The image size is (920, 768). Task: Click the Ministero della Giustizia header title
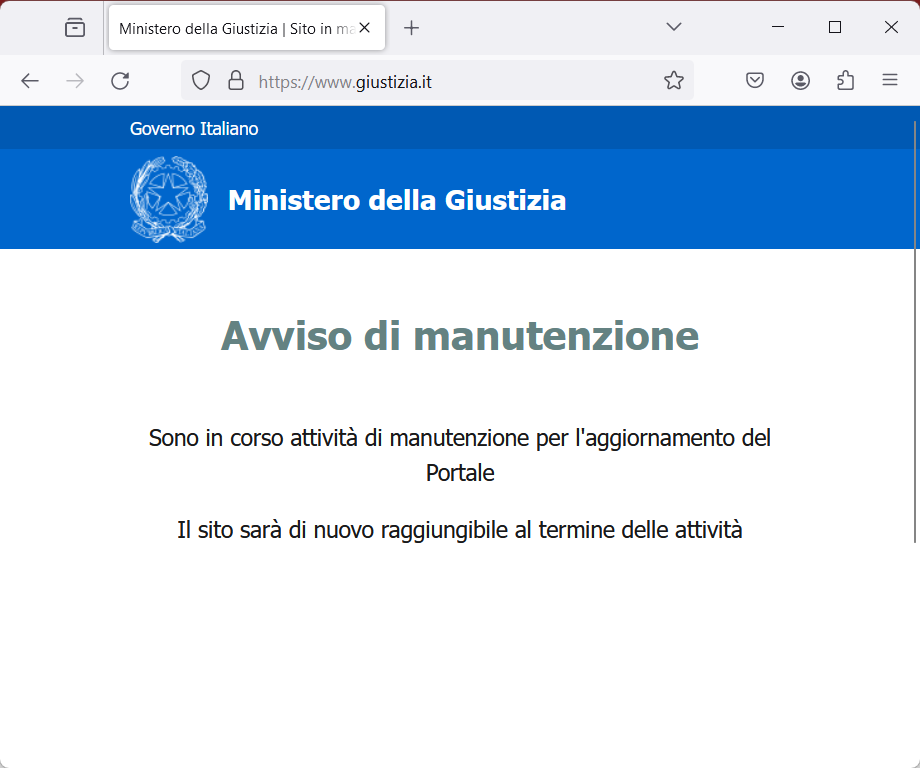[x=397, y=200]
